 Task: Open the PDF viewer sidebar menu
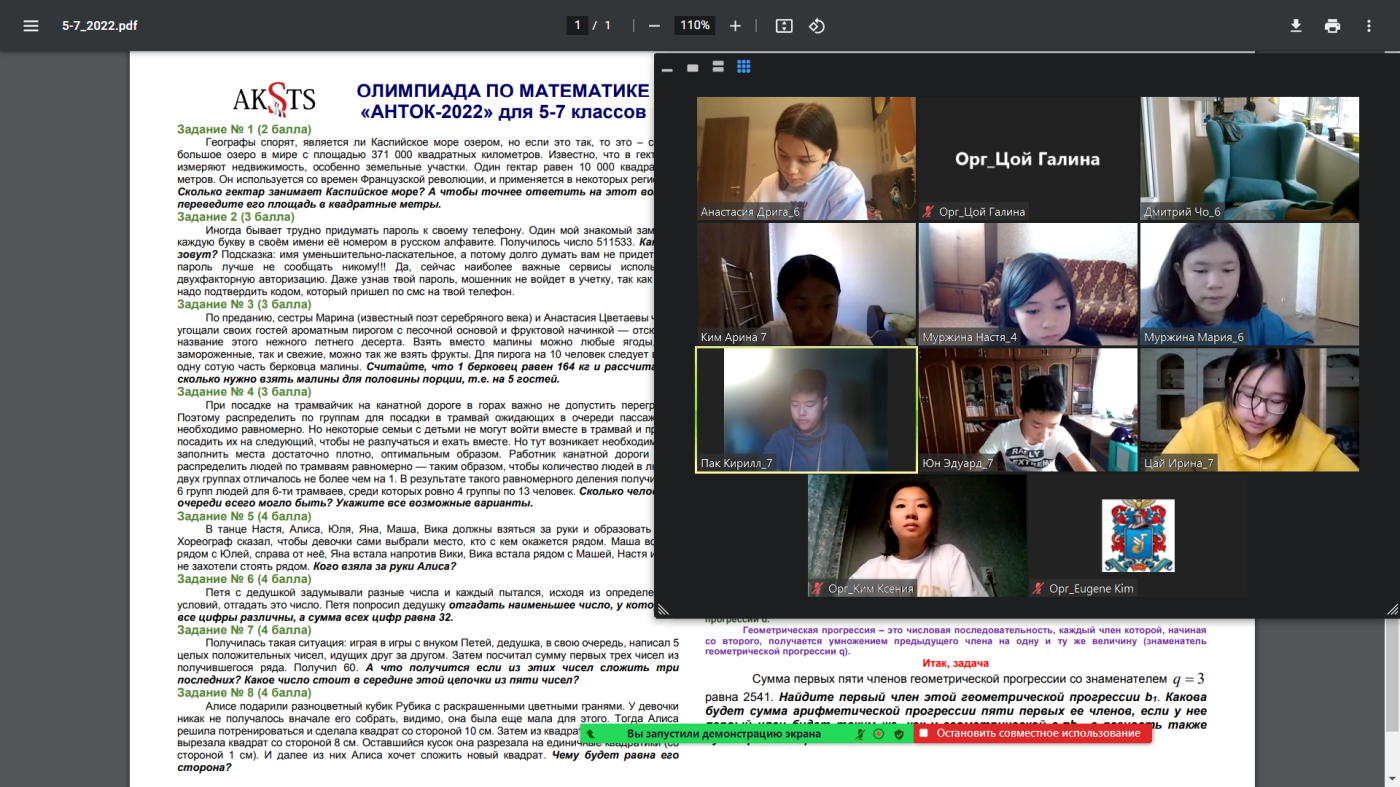click(x=31, y=26)
